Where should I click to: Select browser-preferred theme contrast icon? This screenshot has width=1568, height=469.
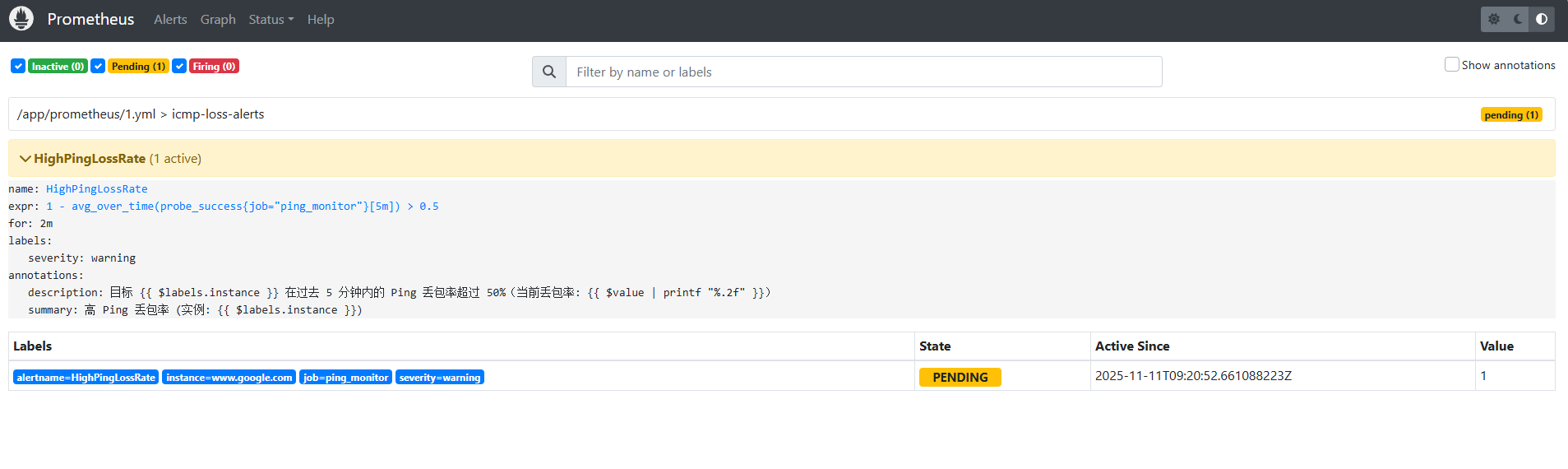pyautogui.click(x=1542, y=19)
